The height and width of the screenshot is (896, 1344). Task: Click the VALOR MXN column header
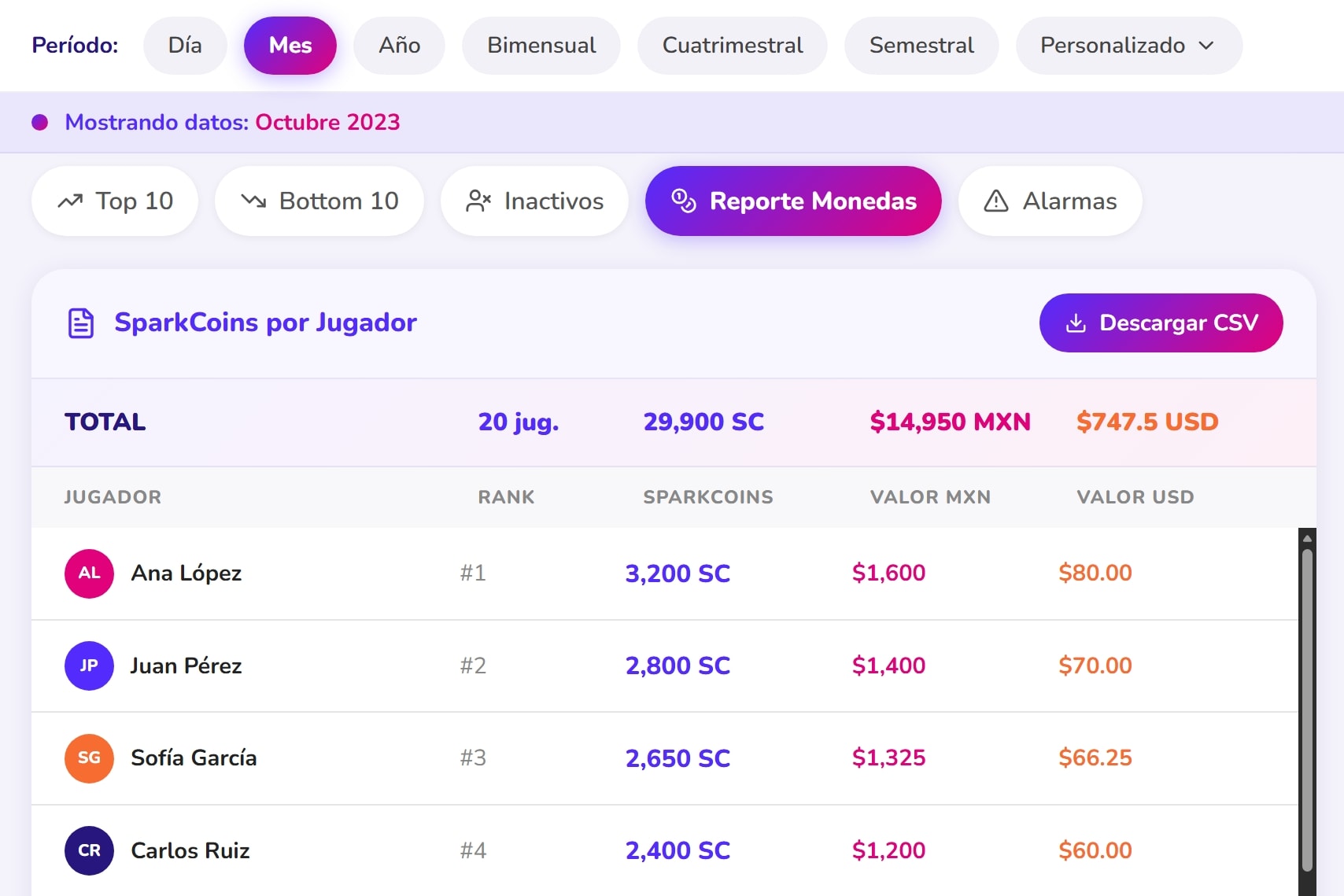pyautogui.click(x=930, y=497)
